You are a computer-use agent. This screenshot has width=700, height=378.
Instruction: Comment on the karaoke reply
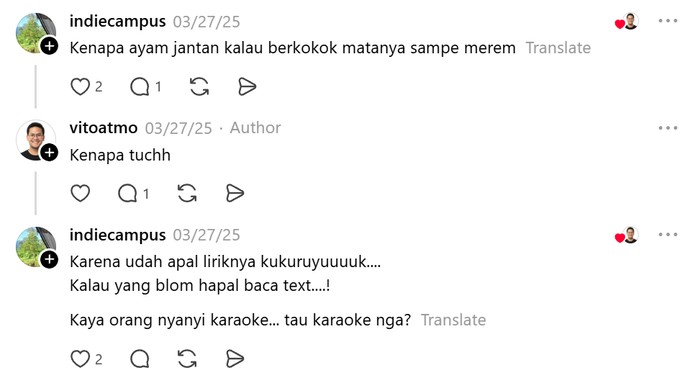[x=140, y=359]
